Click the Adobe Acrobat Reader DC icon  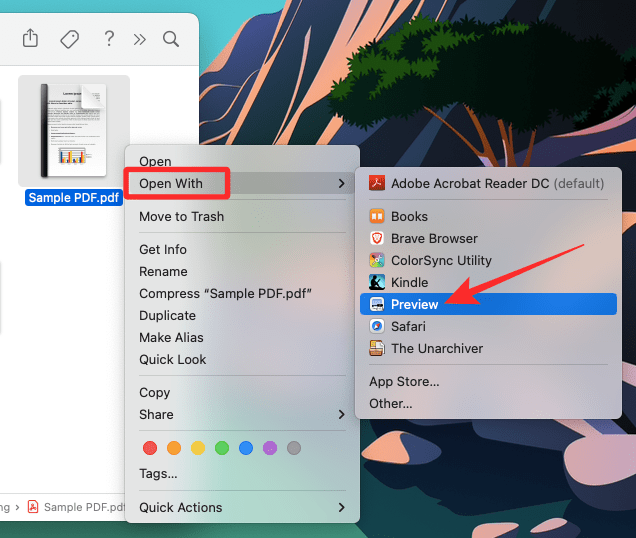[x=377, y=183]
